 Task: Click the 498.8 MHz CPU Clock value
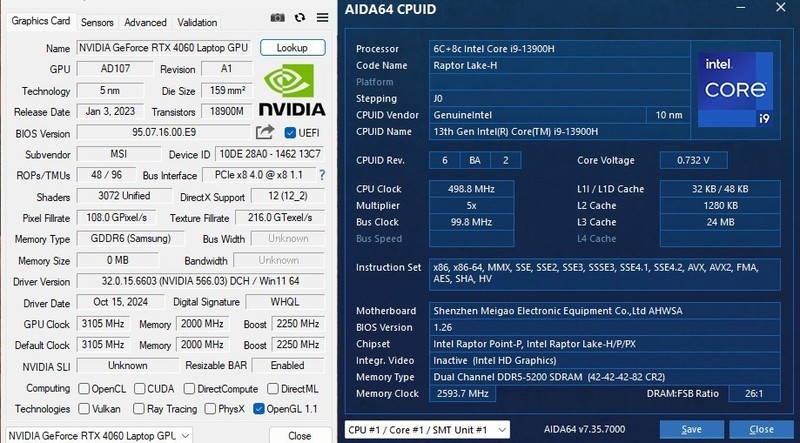click(x=471, y=189)
